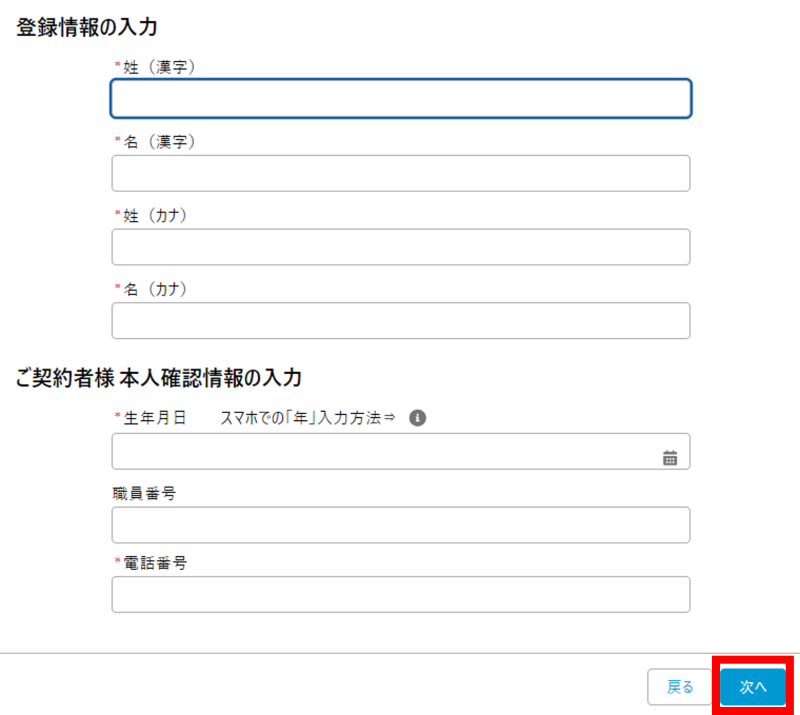Click into the 姓（カナ） field

tap(400, 247)
